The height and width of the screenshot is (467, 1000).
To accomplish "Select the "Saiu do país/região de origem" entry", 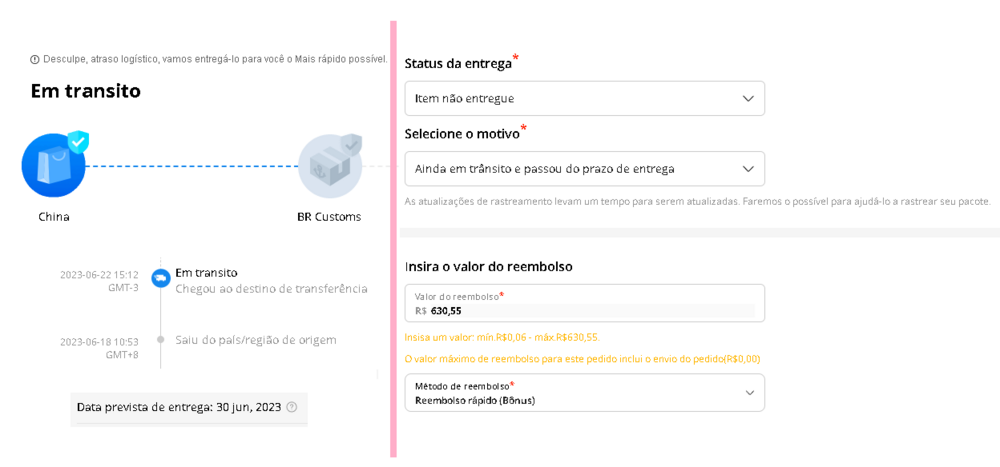I will [x=256, y=340].
